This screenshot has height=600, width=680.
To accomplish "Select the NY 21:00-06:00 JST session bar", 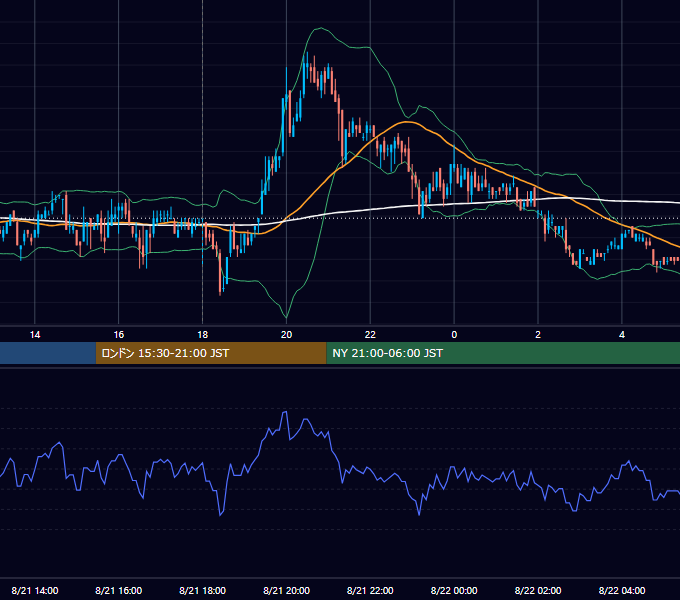I will click(x=503, y=353).
